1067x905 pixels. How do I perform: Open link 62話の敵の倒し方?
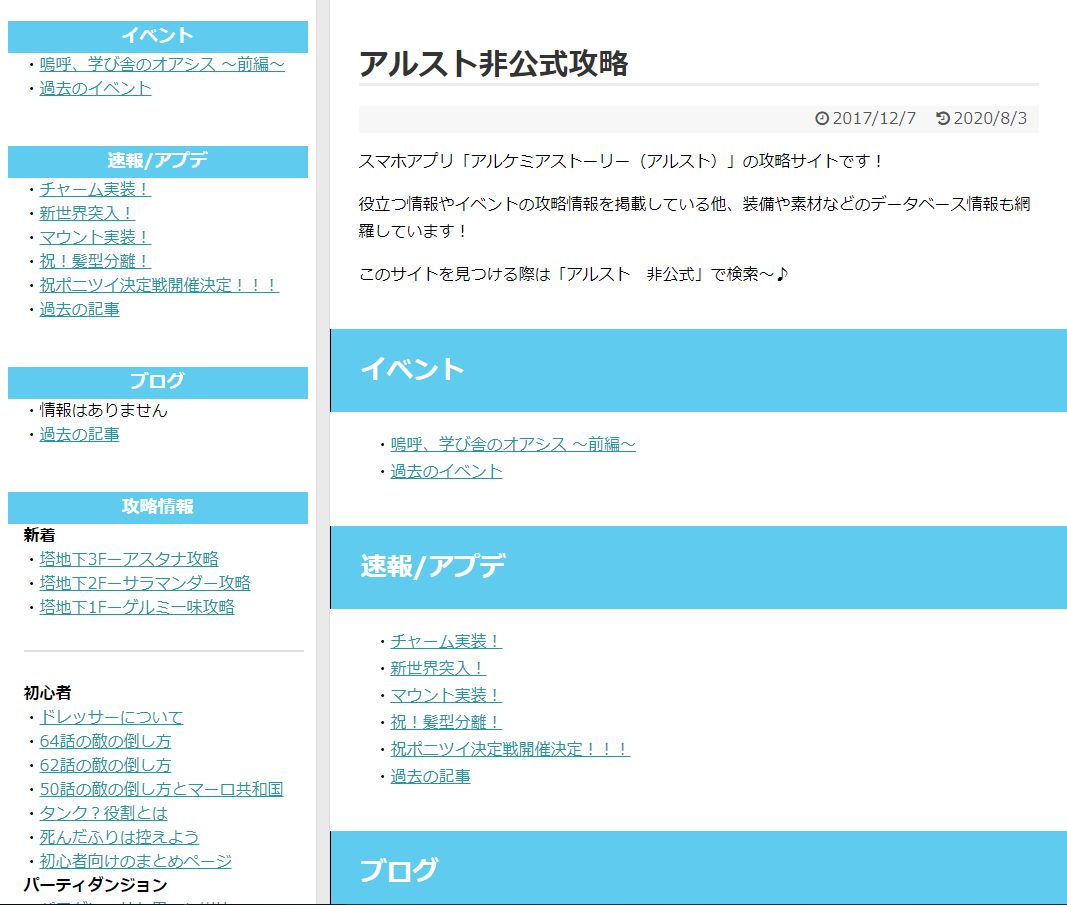click(x=105, y=765)
